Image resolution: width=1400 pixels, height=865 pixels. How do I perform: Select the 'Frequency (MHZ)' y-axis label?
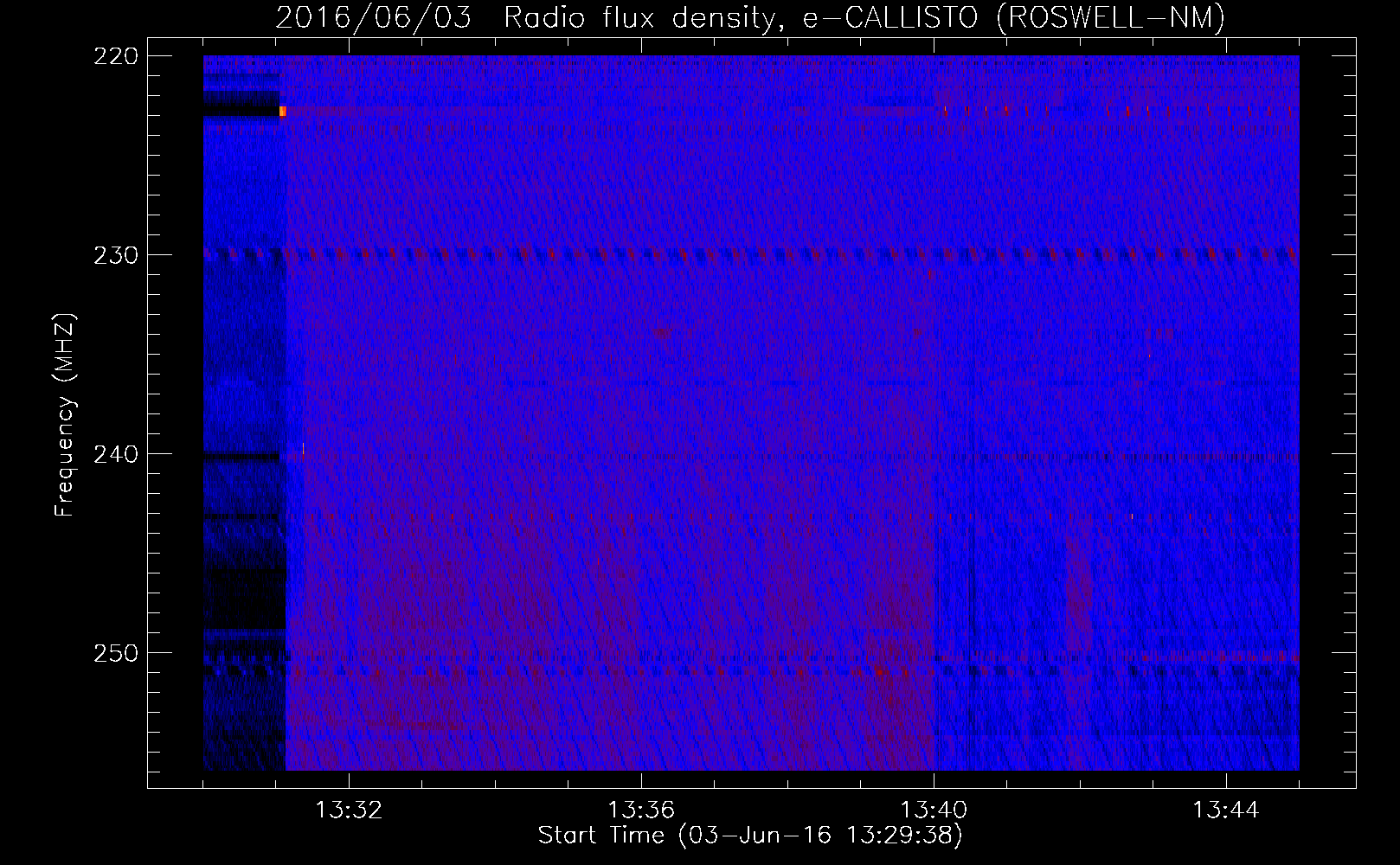point(65,415)
